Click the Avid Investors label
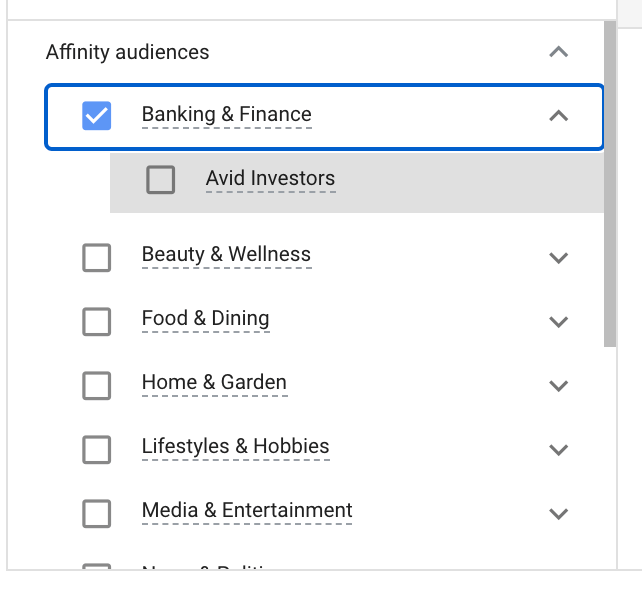 pos(270,179)
